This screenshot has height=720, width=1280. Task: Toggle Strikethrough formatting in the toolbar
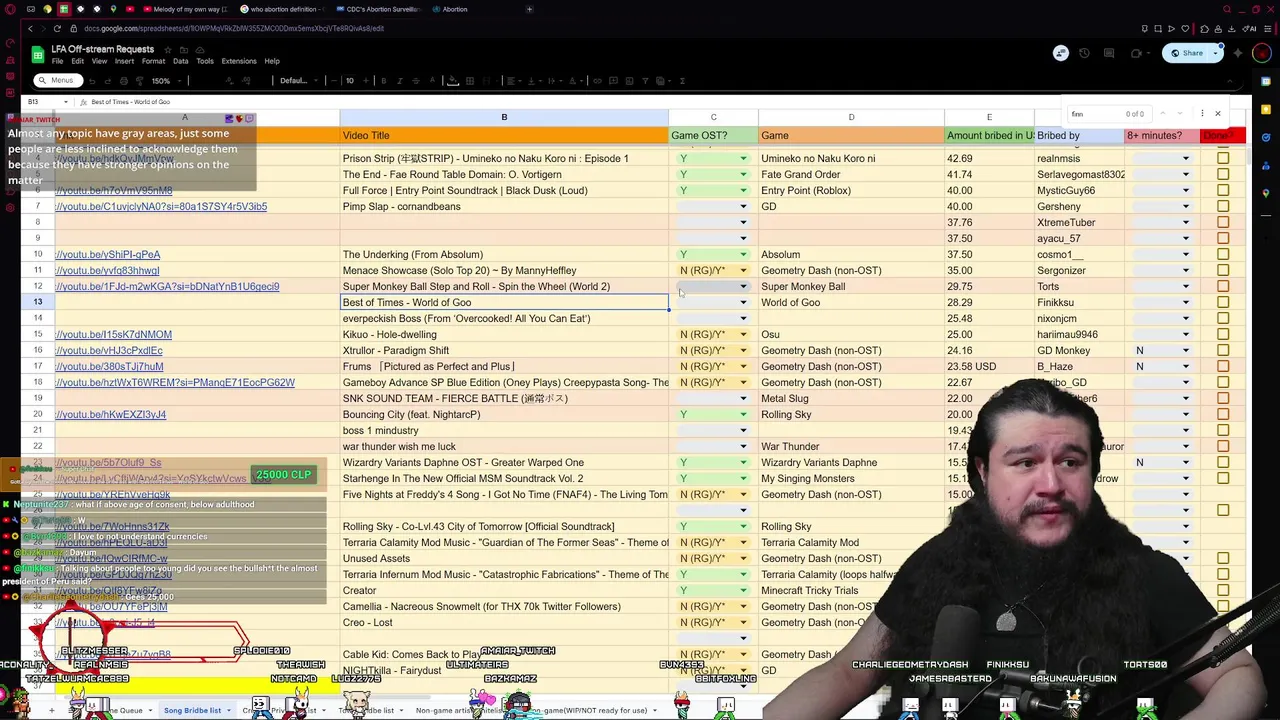[415, 81]
